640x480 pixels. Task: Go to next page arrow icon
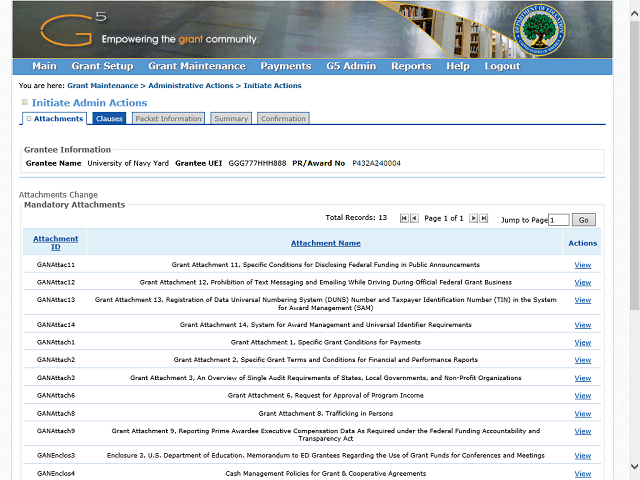click(473, 218)
